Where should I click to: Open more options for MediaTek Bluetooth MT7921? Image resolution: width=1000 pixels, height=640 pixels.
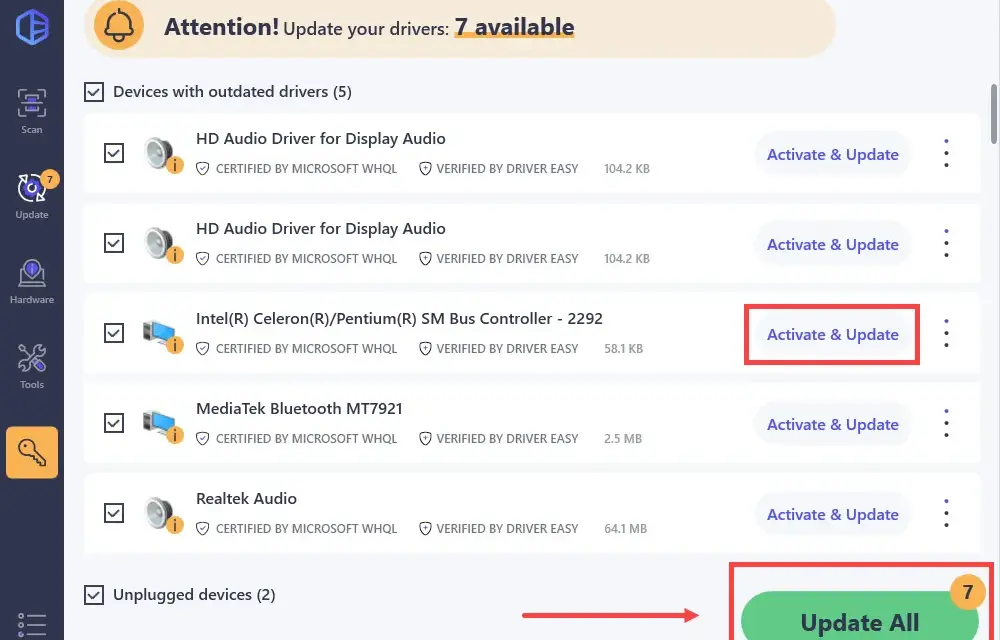coord(946,424)
